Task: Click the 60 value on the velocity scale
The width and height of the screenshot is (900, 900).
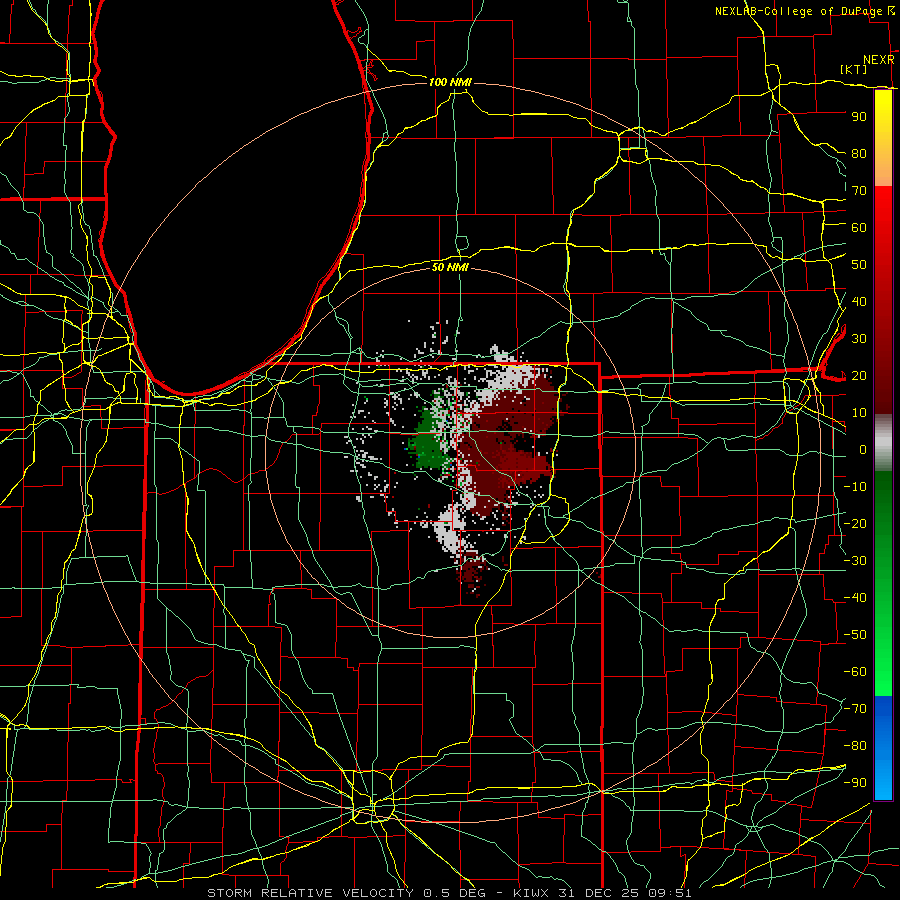Action: [x=859, y=228]
